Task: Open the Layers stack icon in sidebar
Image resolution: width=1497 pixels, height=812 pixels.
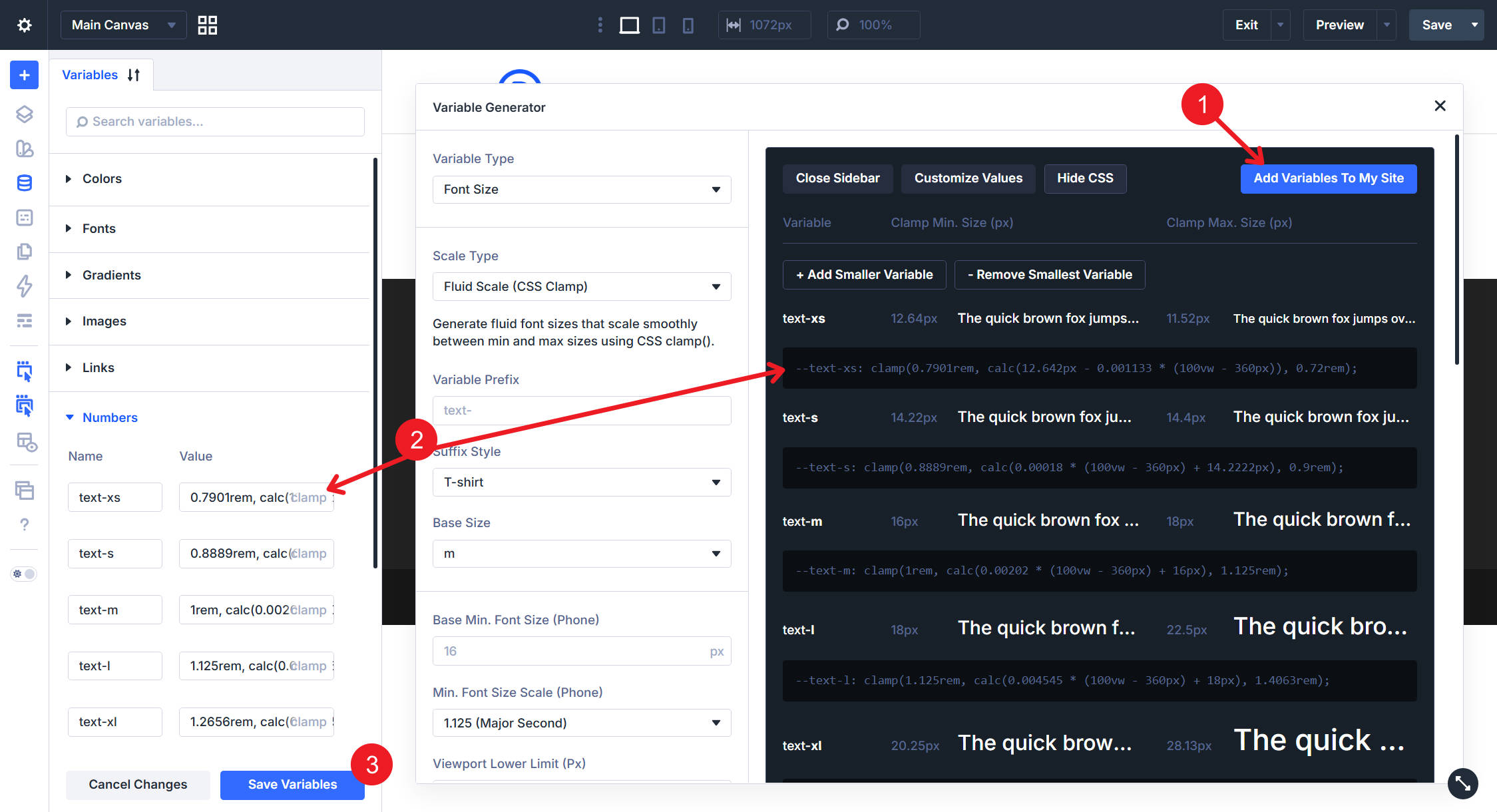Action: click(24, 114)
